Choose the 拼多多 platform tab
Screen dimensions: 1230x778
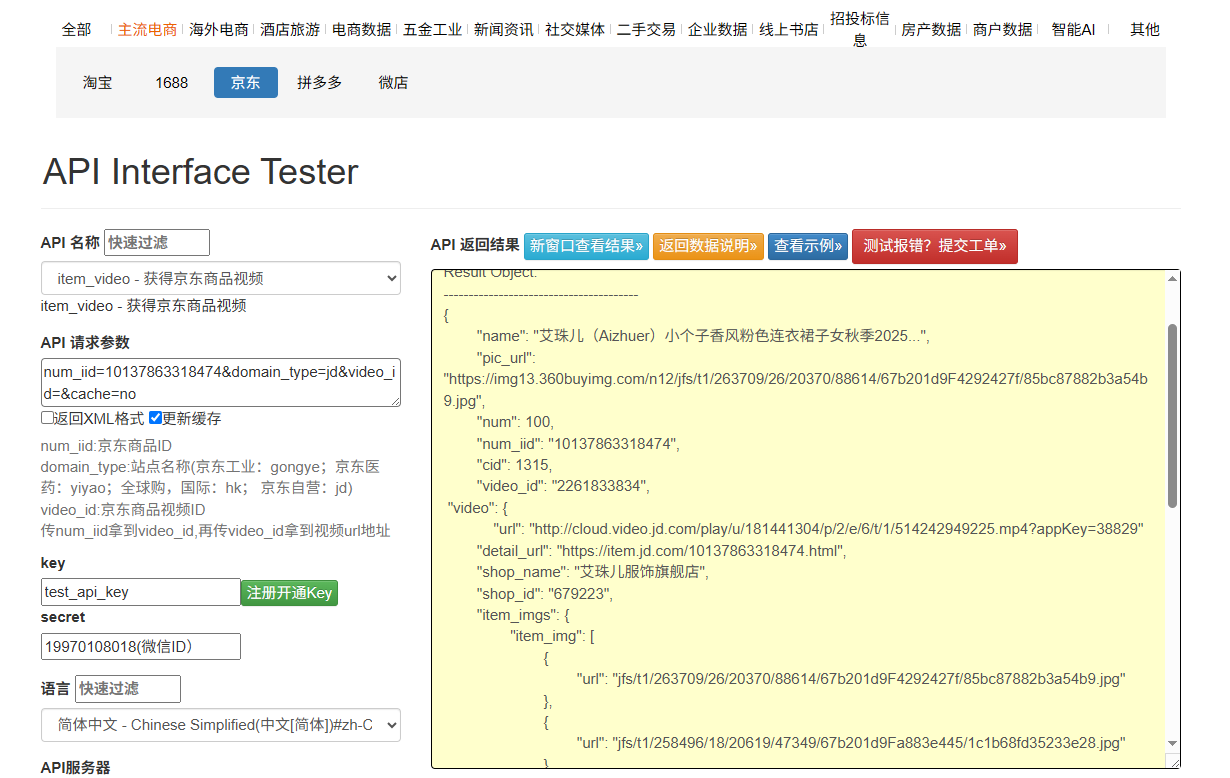(x=319, y=83)
